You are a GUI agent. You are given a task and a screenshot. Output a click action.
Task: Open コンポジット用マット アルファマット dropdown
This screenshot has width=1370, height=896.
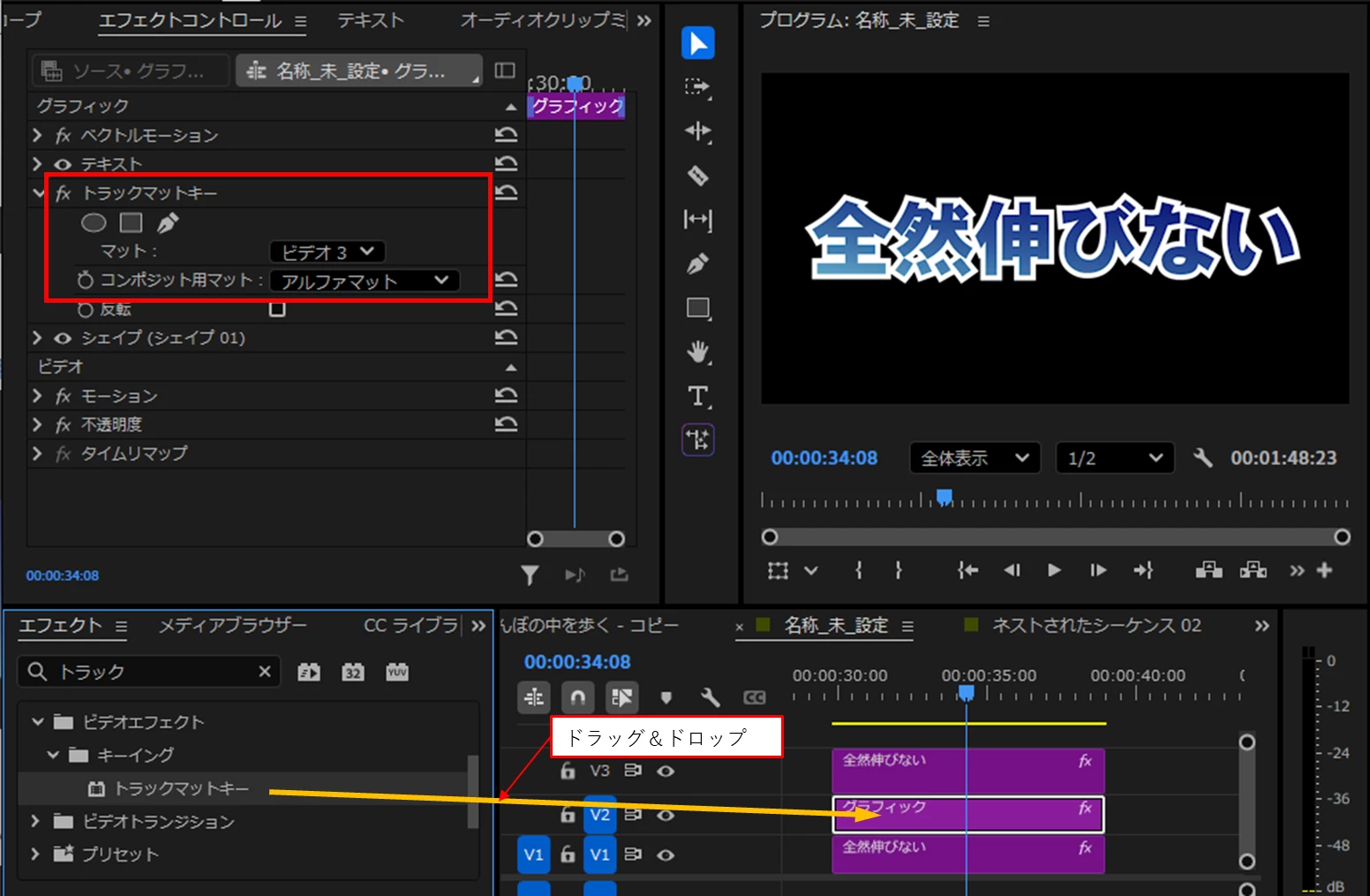click(x=365, y=281)
